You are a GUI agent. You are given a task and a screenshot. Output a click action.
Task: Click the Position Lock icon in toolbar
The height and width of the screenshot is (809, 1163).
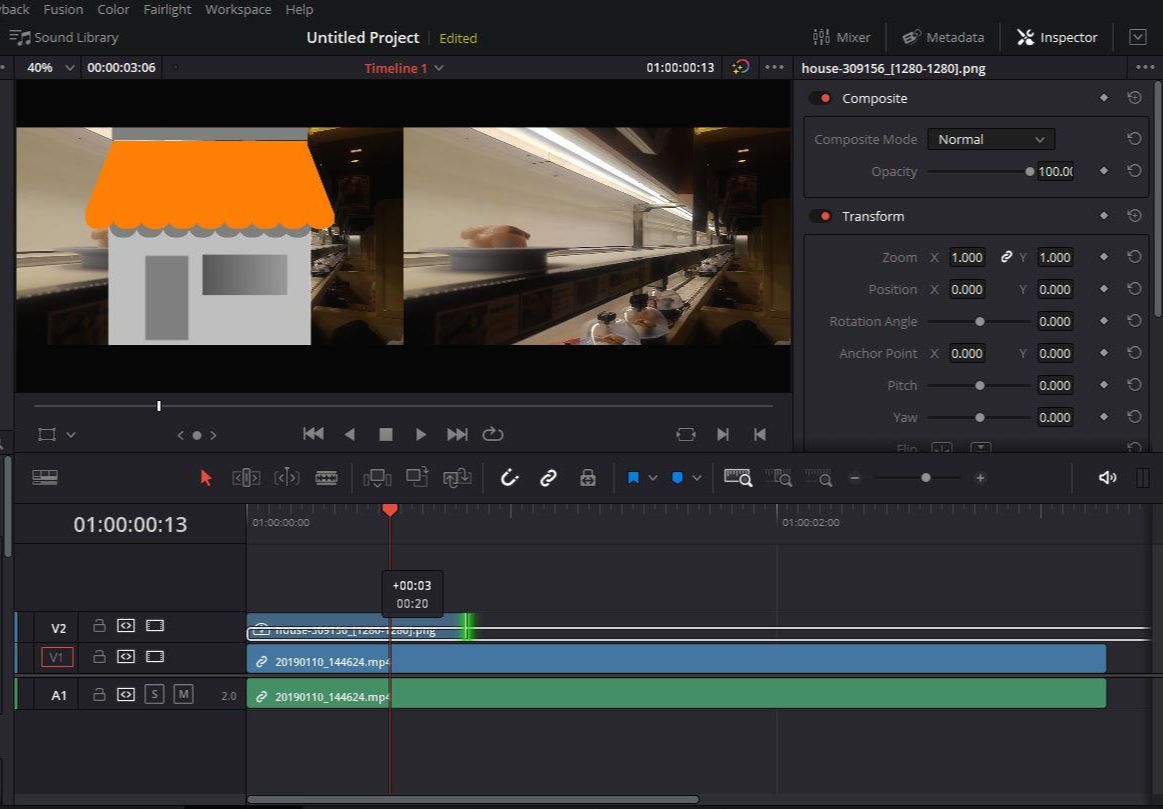click(x=588, y=478)
